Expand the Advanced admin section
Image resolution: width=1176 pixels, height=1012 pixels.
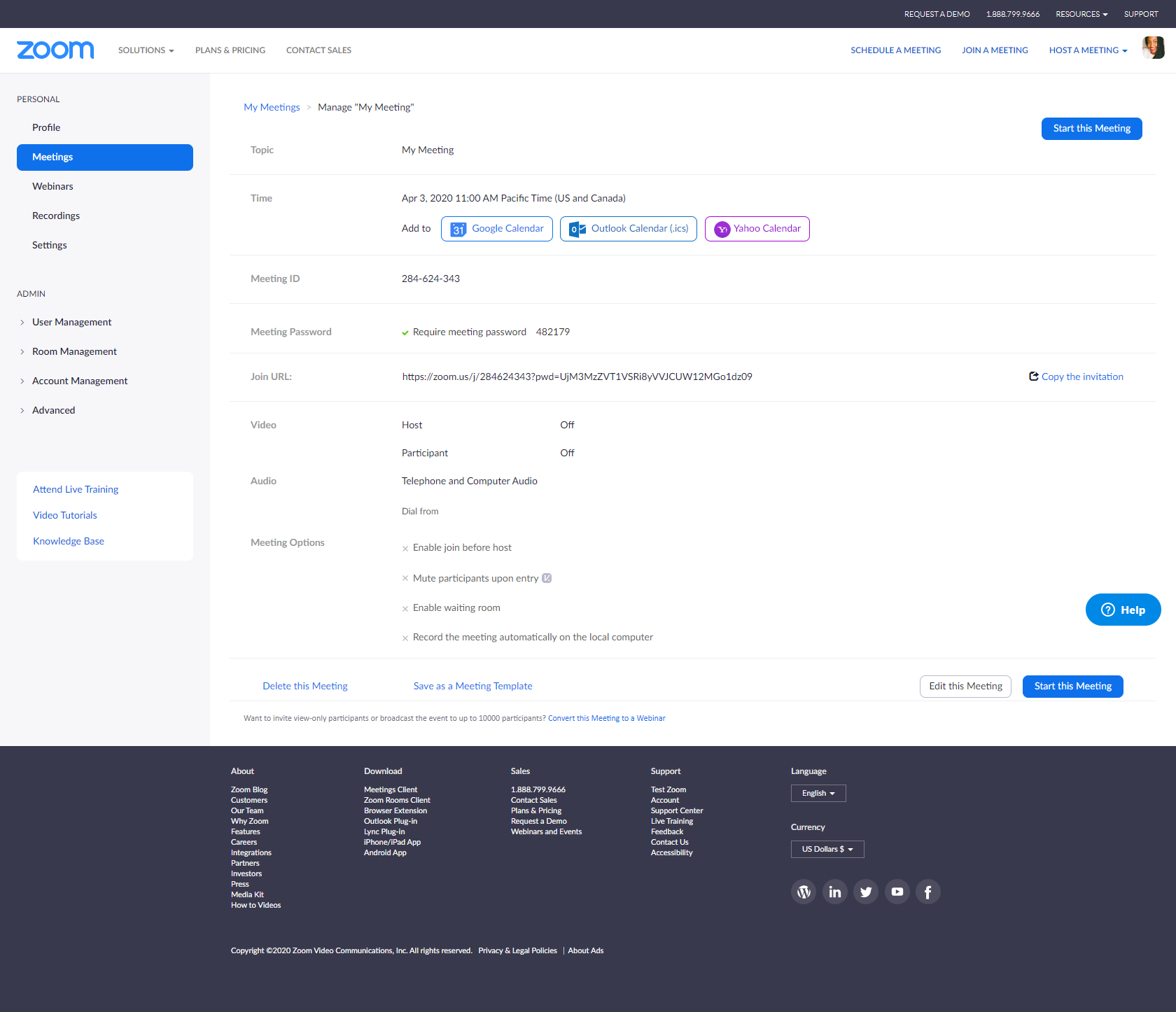[x=53, y=410]
